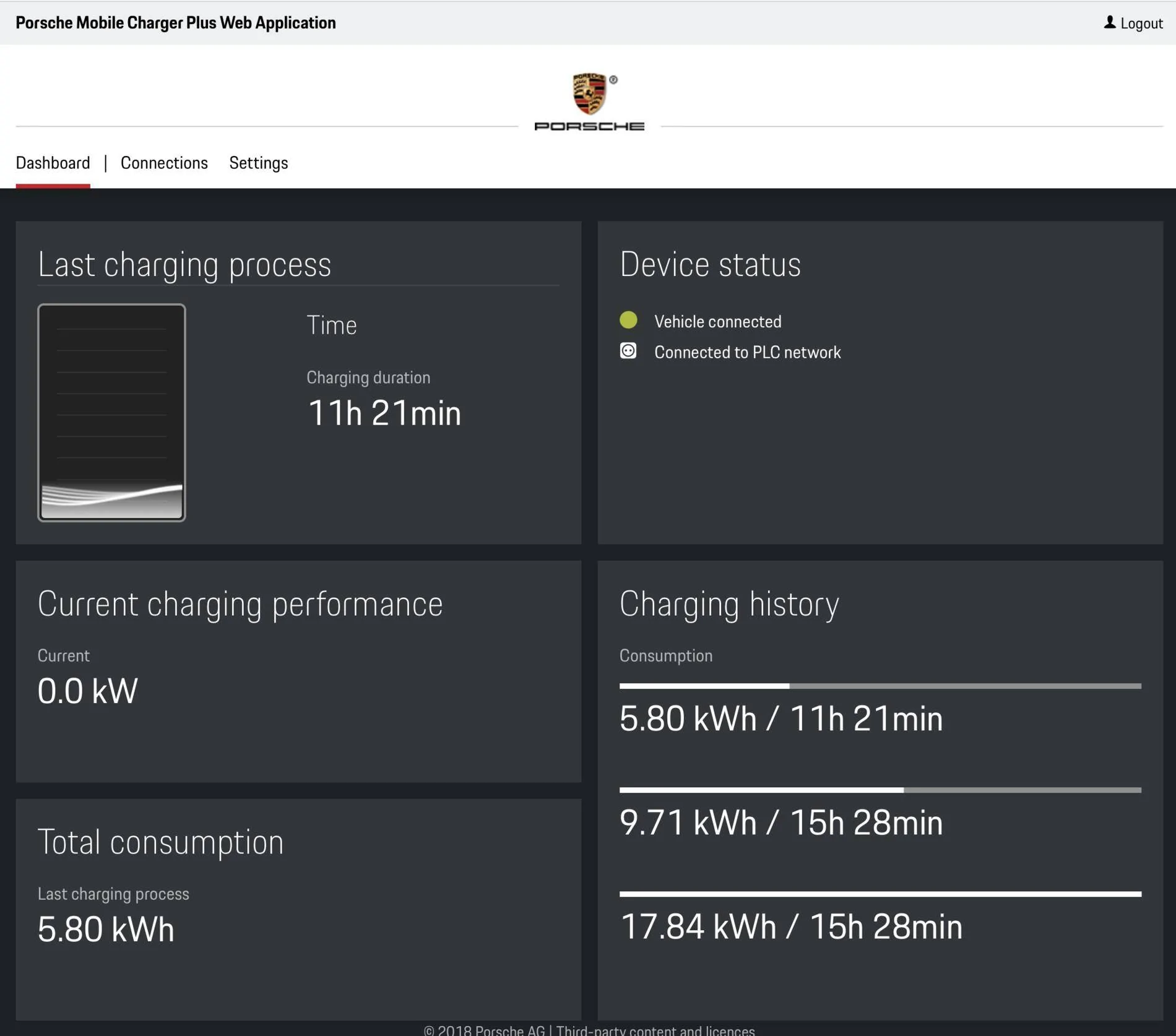Click the Porsche Mobile Charger Plus title
Image resolution: width=1176 pixels, height=1036 pixels.
click(176, 23)
